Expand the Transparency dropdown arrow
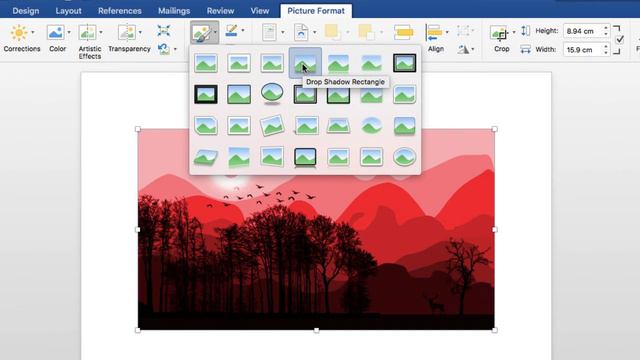 click(140, 32)
